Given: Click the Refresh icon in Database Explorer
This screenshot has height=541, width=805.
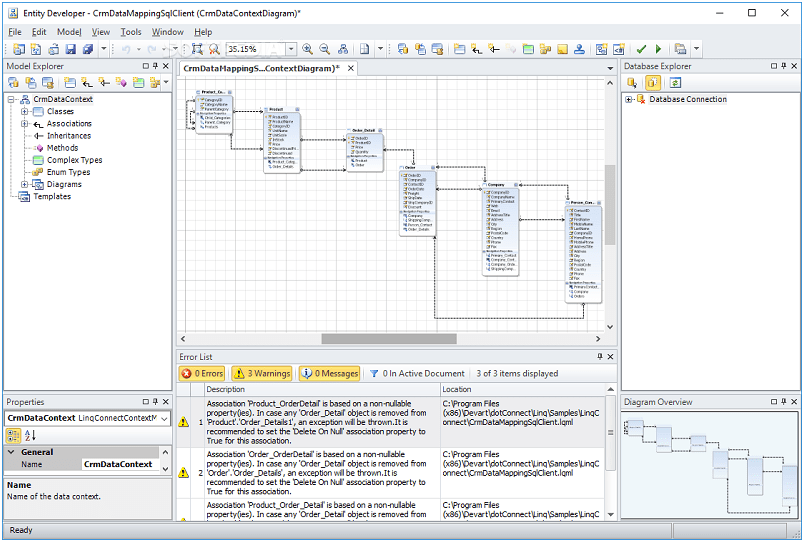Looking at the screenshot, I should coord(675,83).
